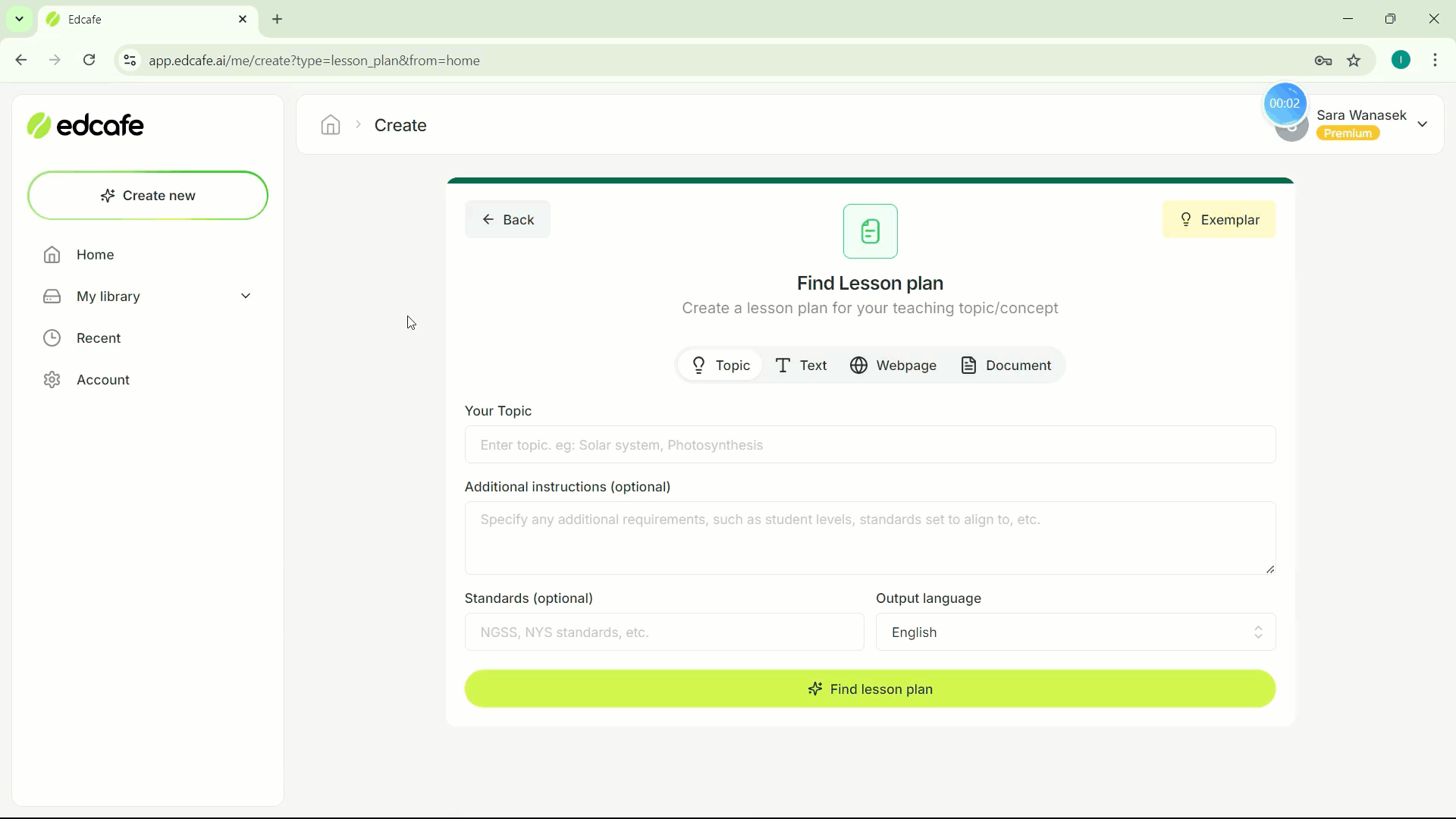Screen dimensions: 1456x819
Task: Click the Create breadcrumb text
Action: tap(400, 125)
